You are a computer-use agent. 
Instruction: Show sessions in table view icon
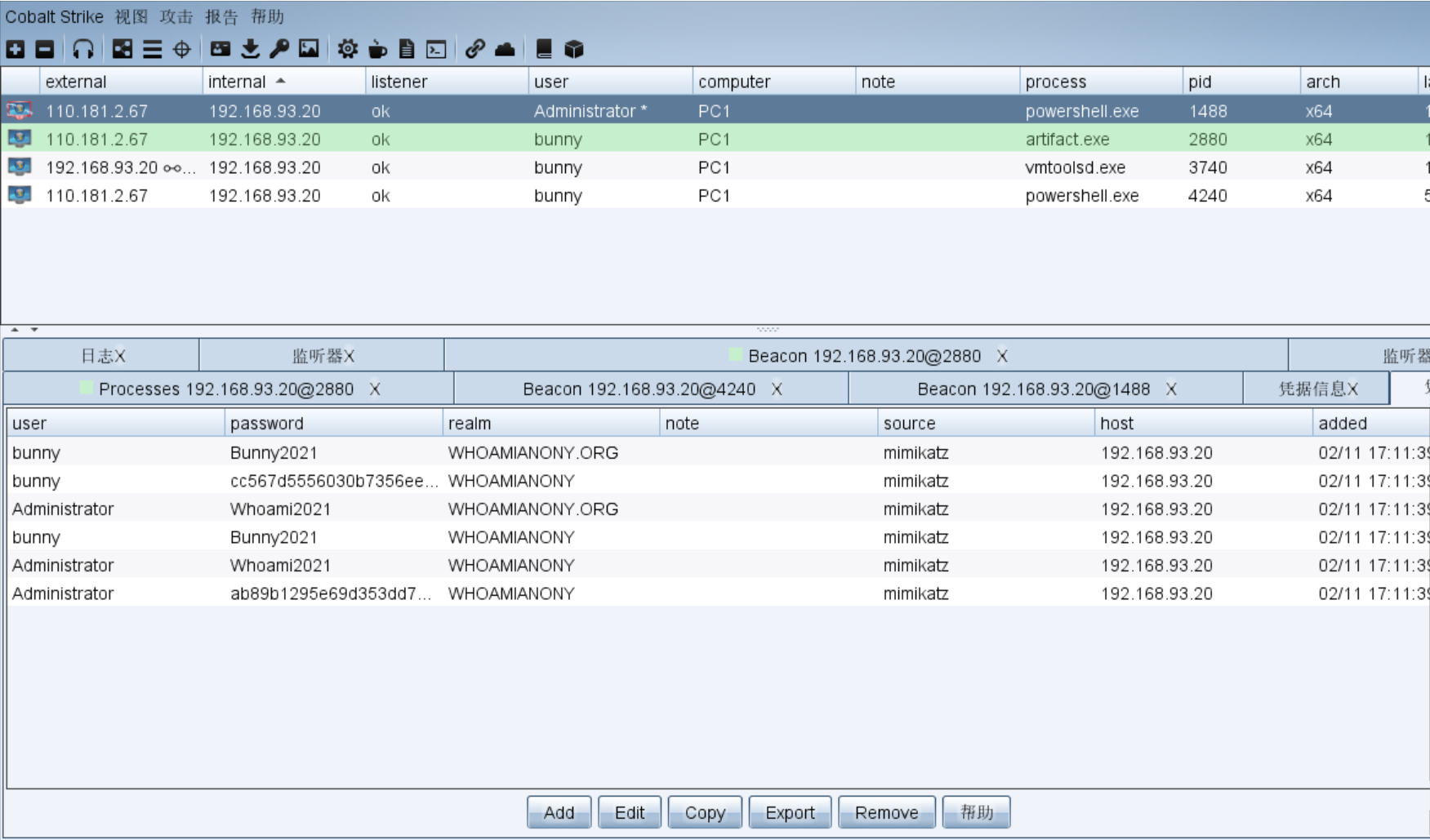click(152, 49)
